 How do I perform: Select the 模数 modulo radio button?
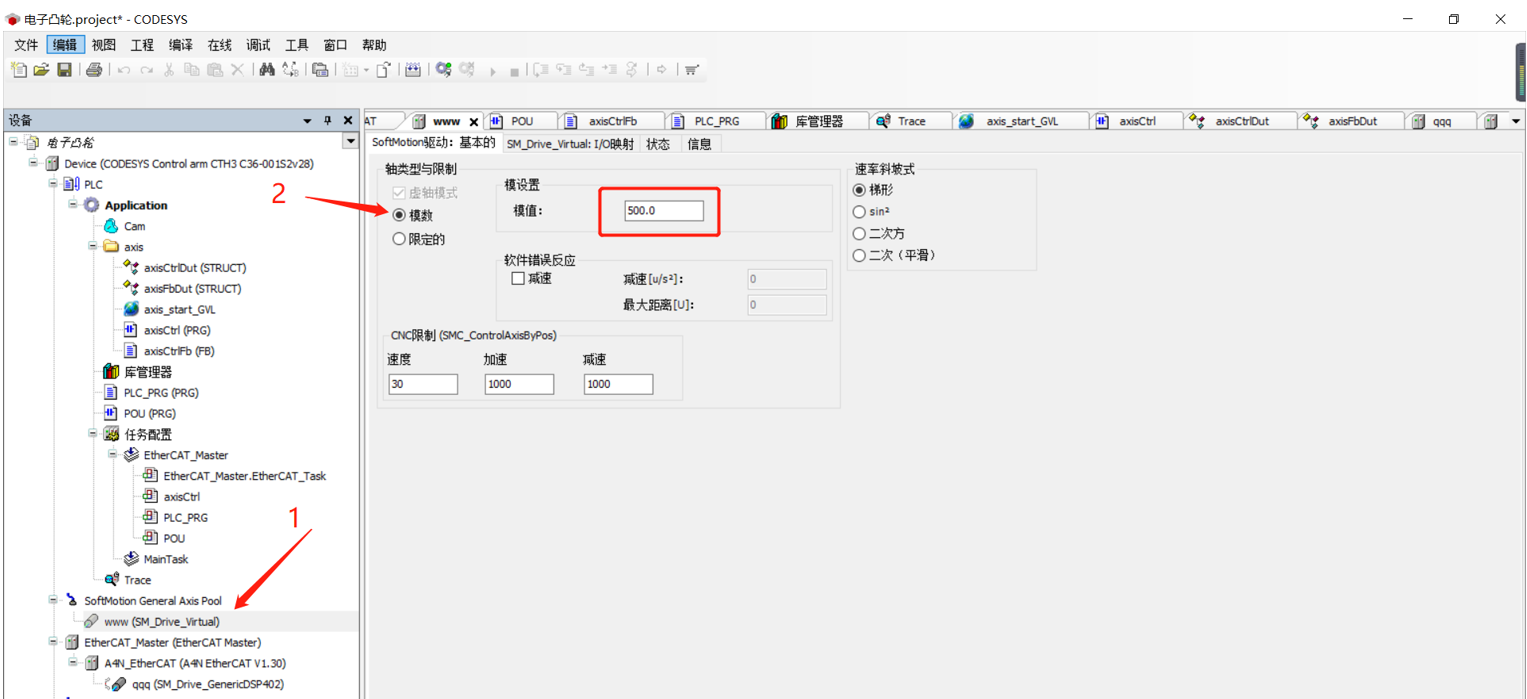coord(400,215)
